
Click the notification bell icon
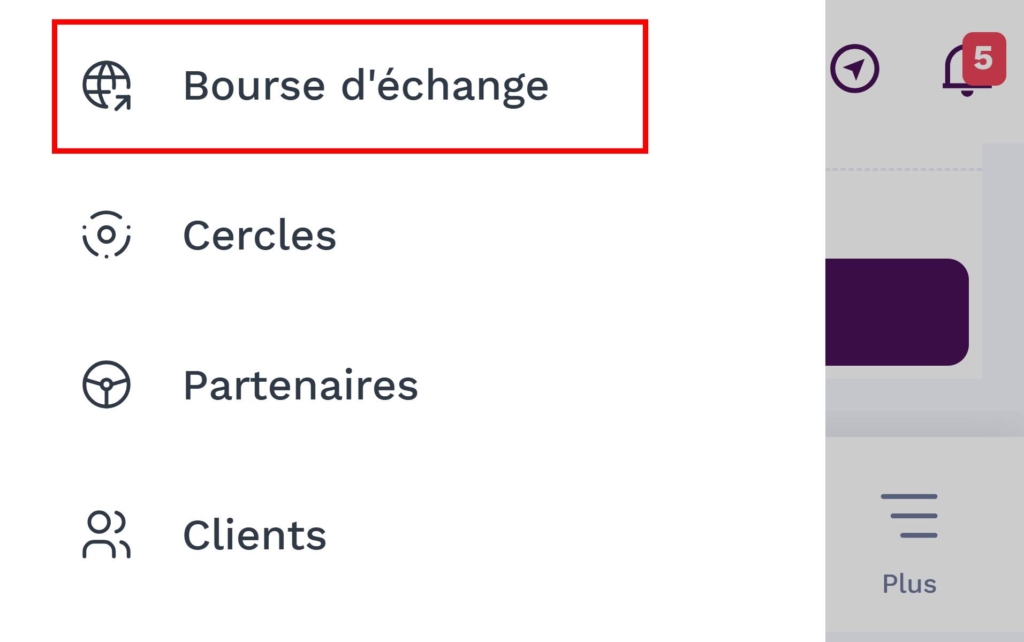[x=962, y=74]
